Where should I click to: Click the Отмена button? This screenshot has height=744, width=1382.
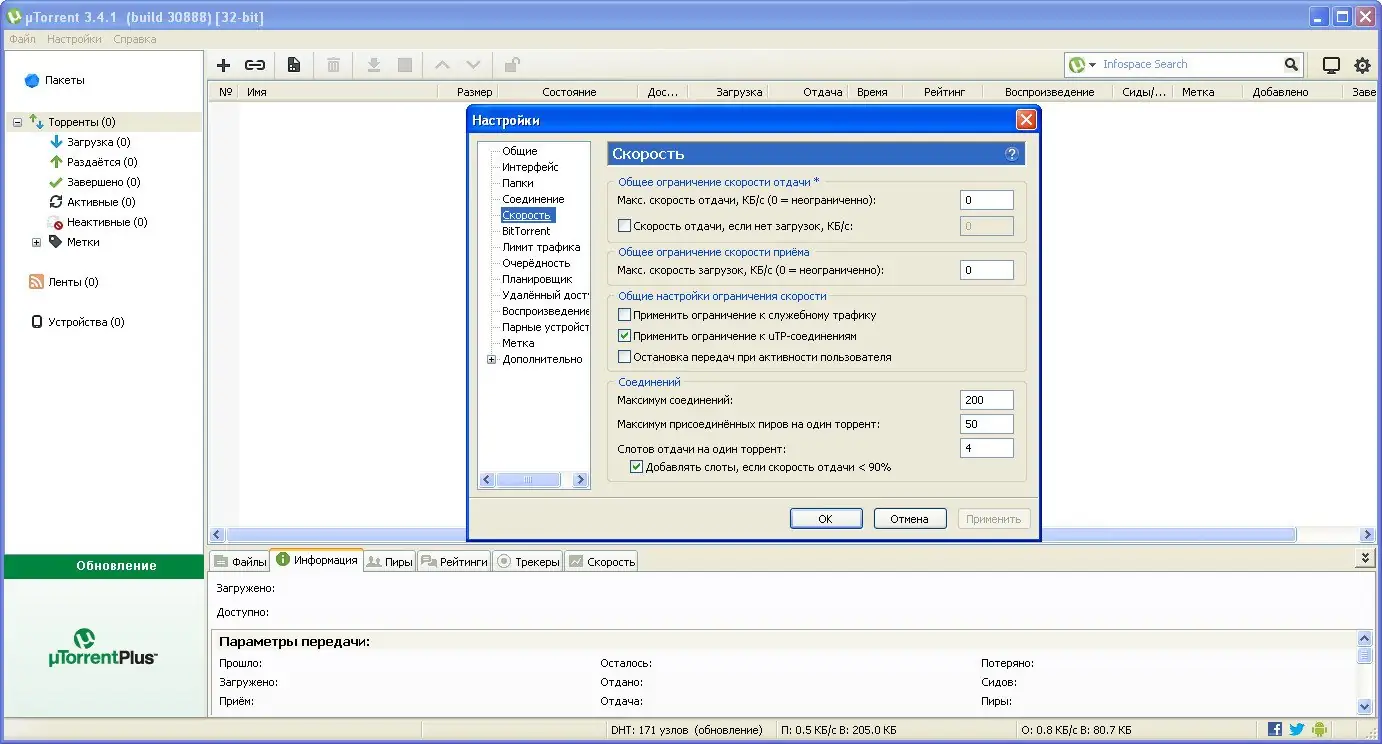909,519
